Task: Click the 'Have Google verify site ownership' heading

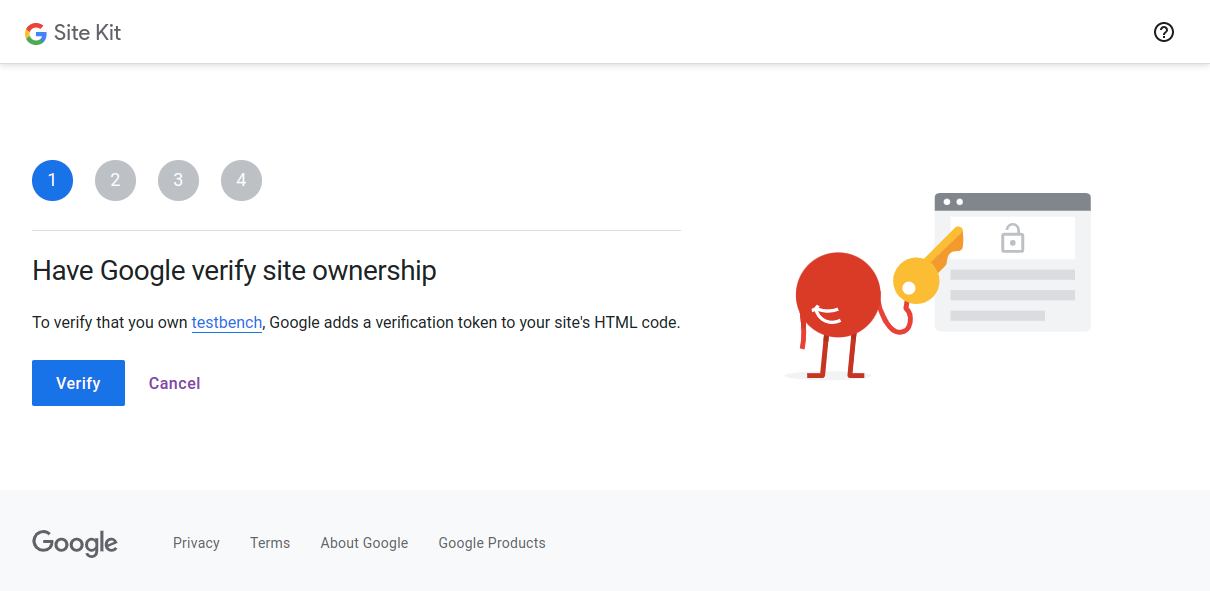Action: pos(234,270)
